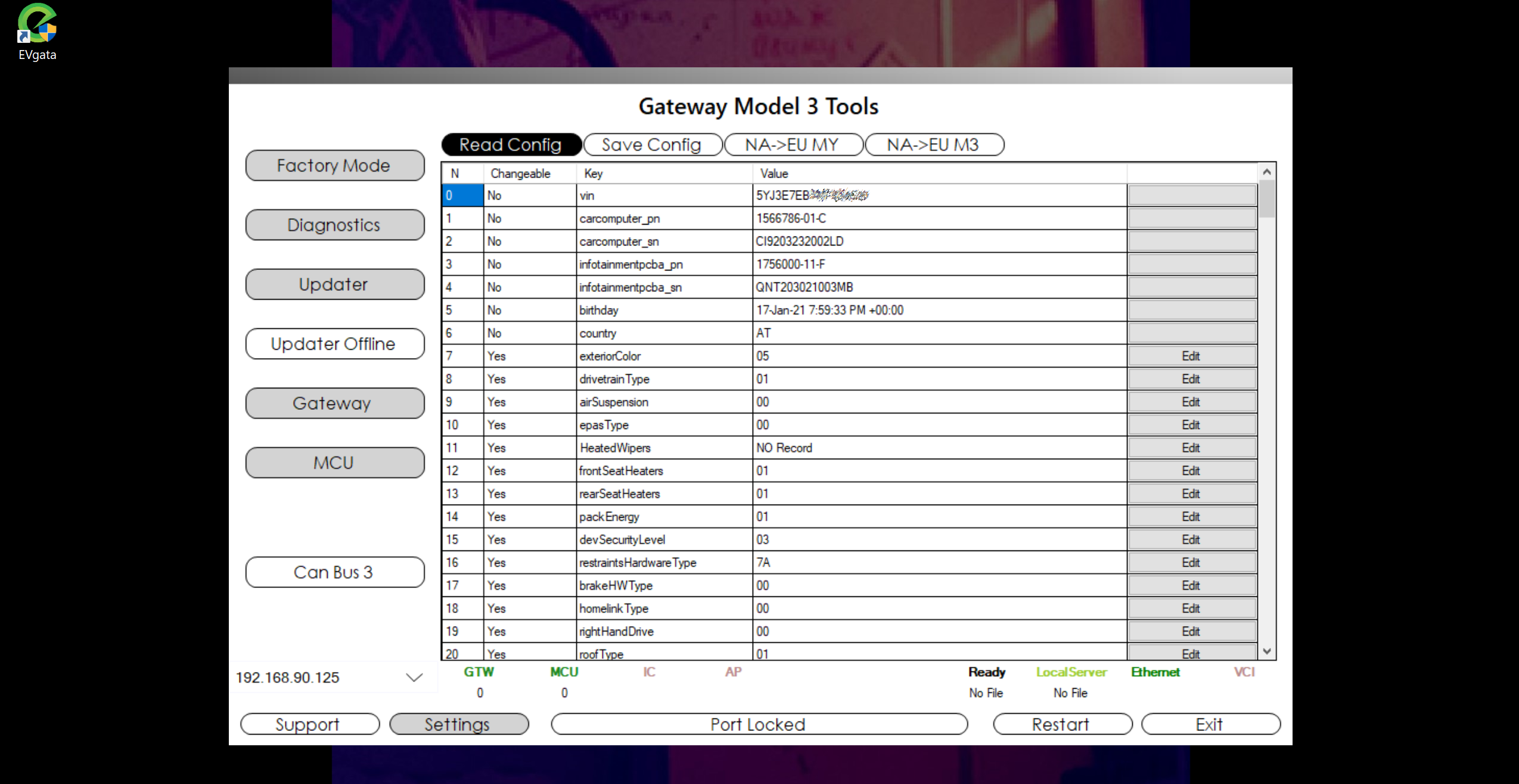Click the Restart button
This screenshot has width=1519, height=784.
coord(1062,724)
